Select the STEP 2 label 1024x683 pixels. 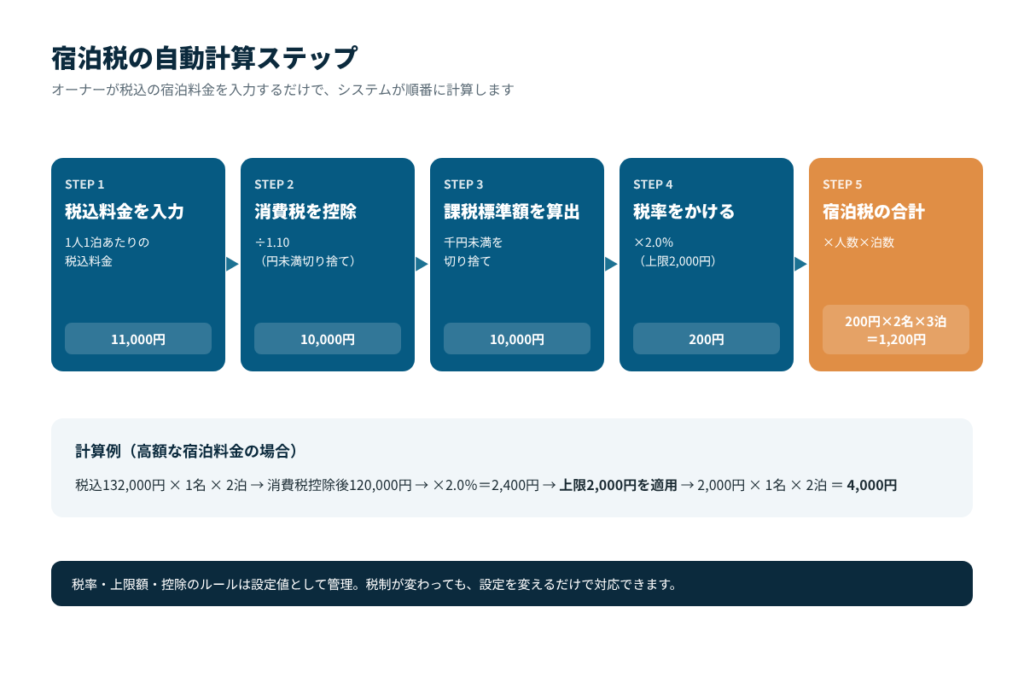274,185
